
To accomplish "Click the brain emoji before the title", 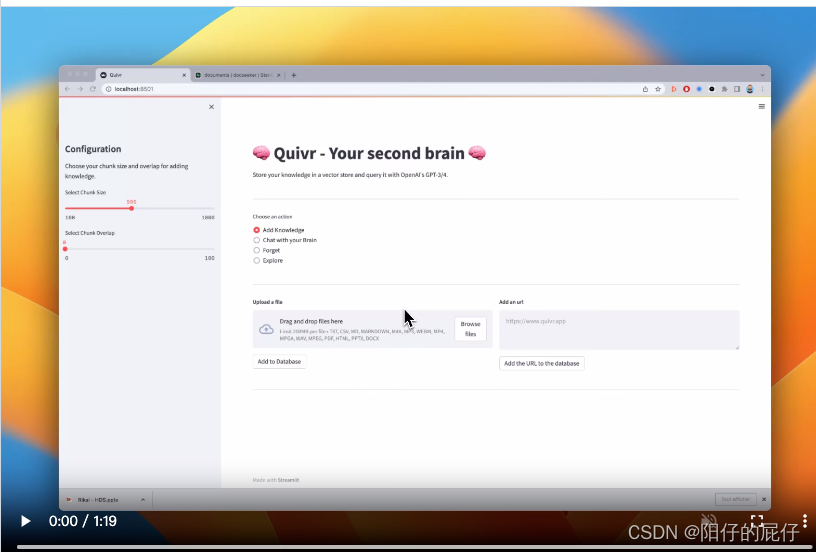I will [261, 153].
